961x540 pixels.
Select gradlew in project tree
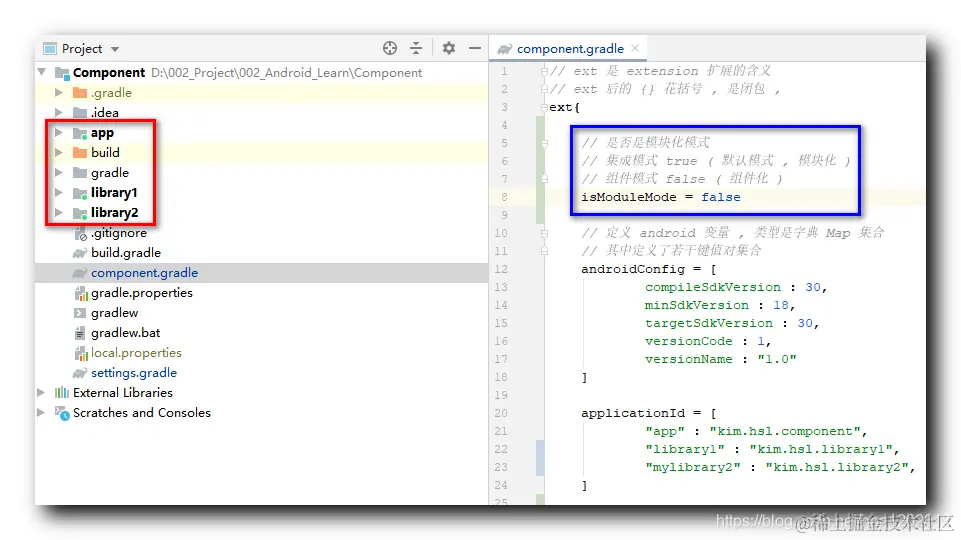(115, 313)
